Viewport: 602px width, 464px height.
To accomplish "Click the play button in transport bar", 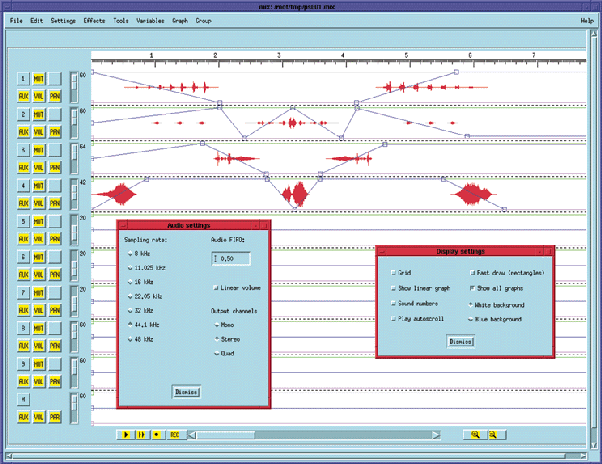I will [126, 435].
